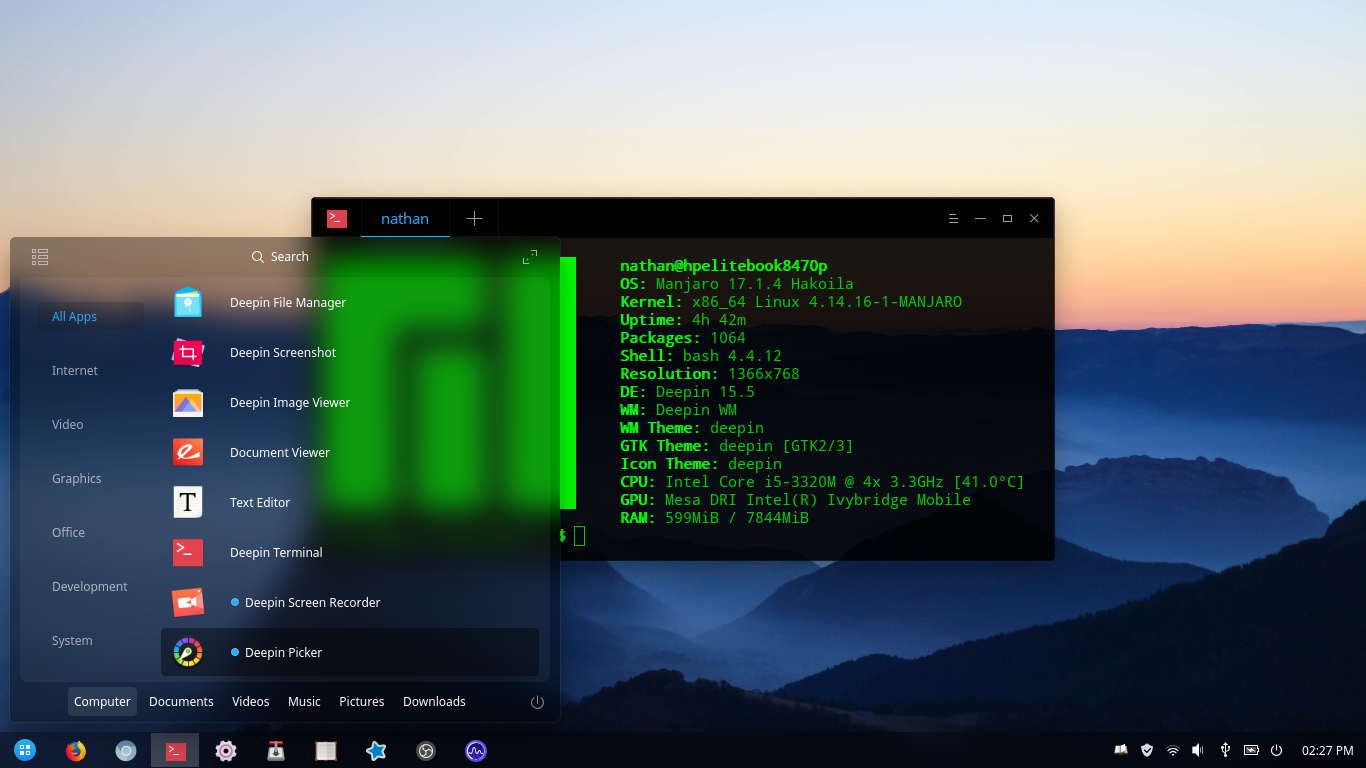The height and width of the screenshot is (768, 1366).
Task: Click the dock launcher button
Action: pyautogui.click(x=25, y=750)
